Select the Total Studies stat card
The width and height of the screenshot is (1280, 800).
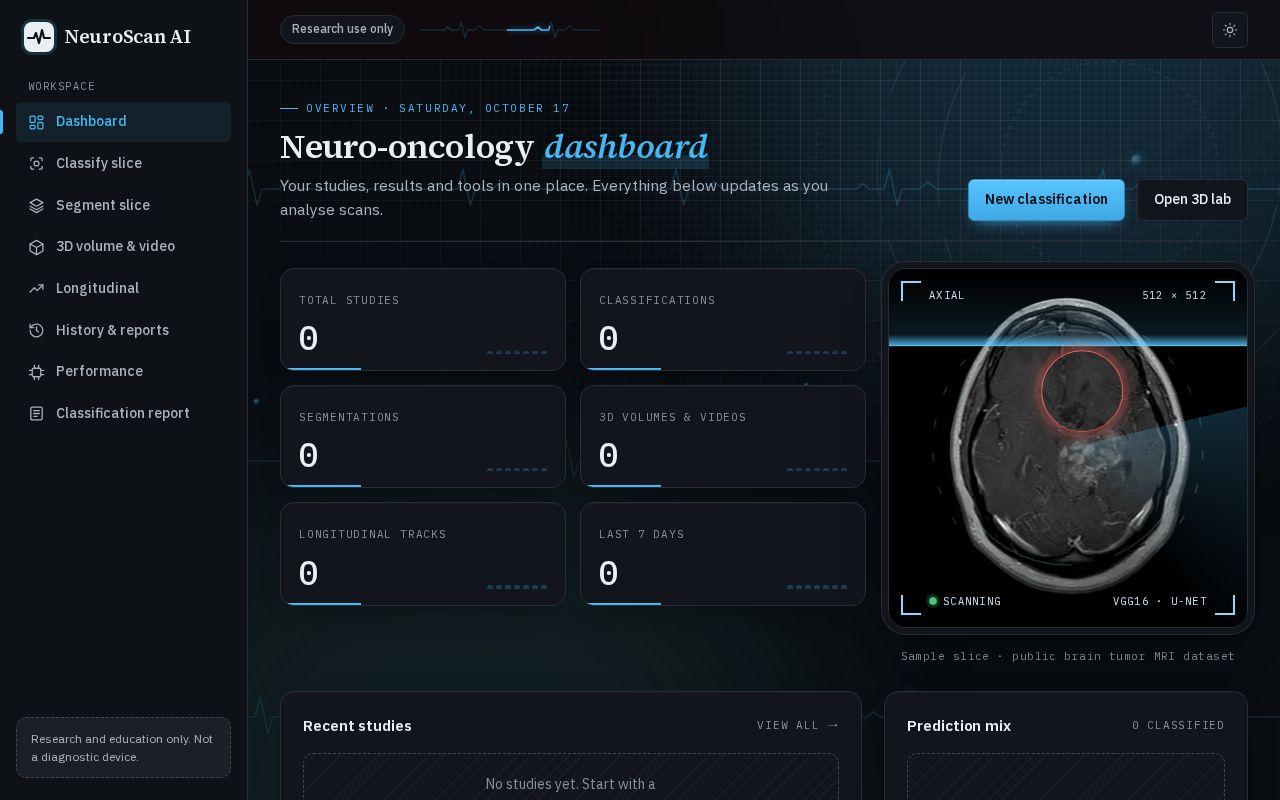point(423,320)
